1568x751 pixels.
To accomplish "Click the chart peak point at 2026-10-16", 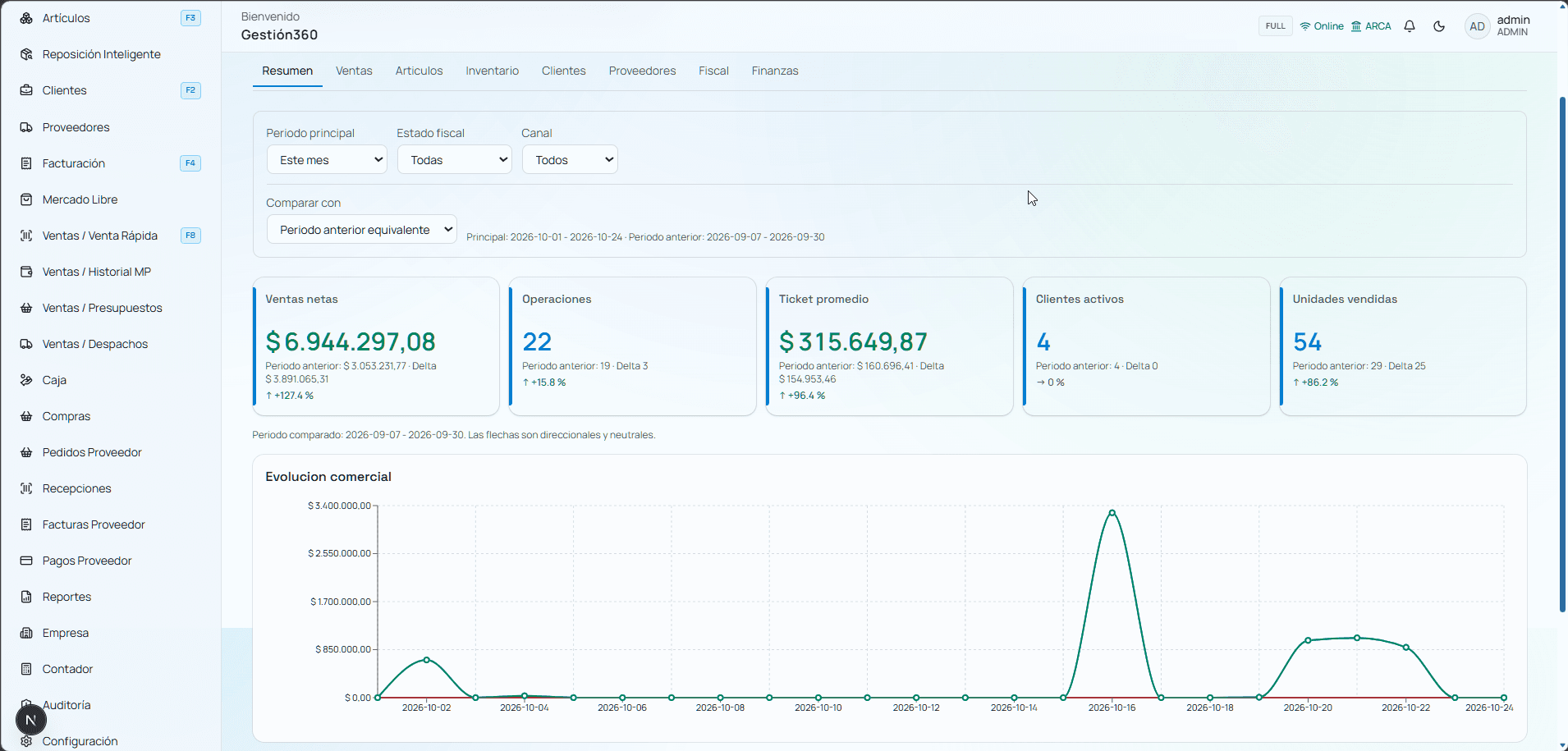I will (x=1112, y=513).
